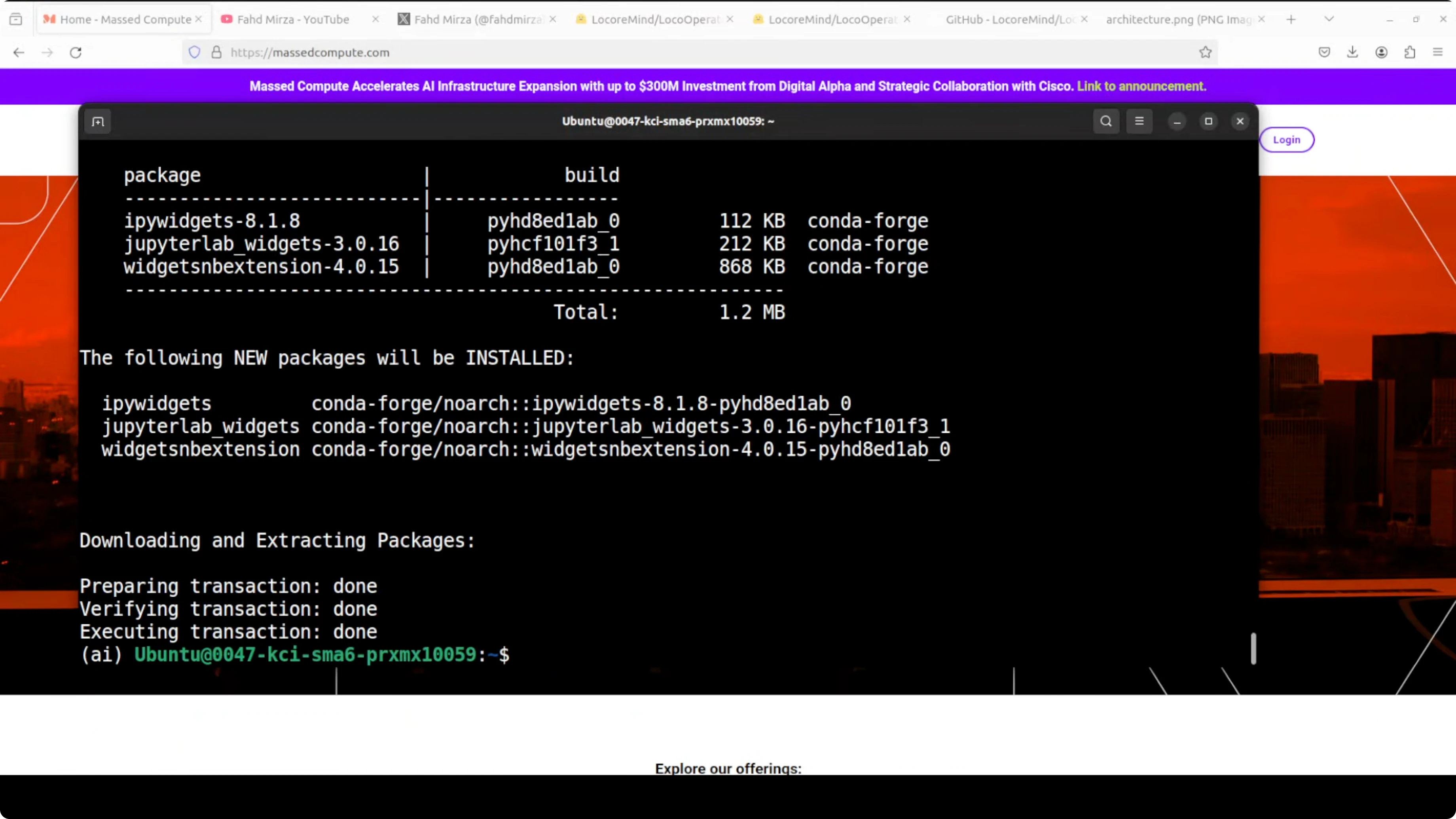Image resolution: width=1456 pixels, height=819 pixels.
Task: Reload the current page
Action: tap(76, 53)
